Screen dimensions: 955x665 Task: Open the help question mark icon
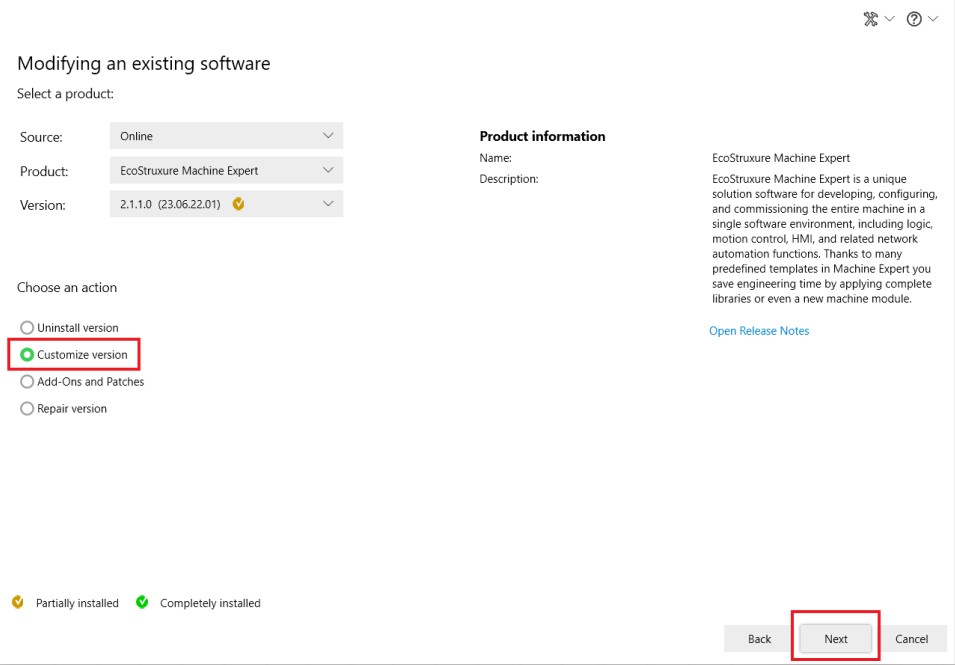coord(914,19)
